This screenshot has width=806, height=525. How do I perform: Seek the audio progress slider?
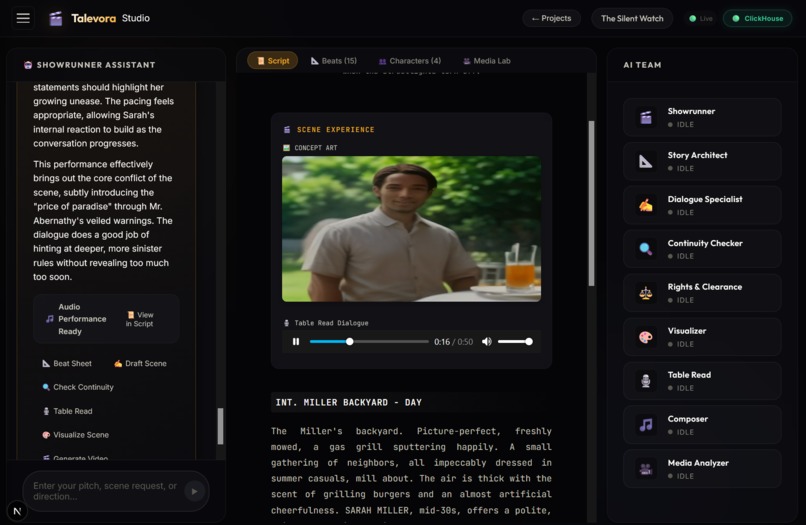(x=369, y=341)
